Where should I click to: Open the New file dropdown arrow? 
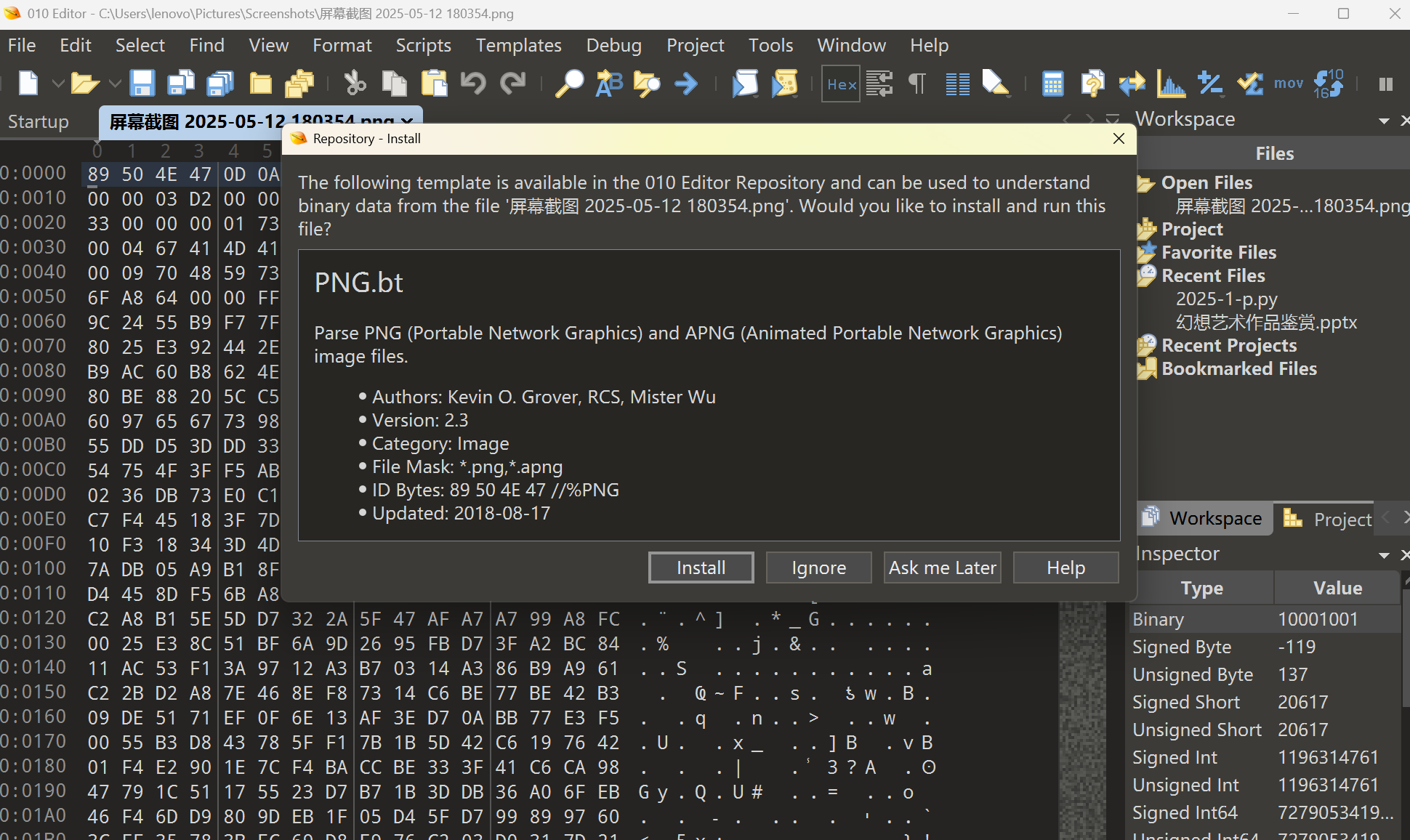(58, 84)
